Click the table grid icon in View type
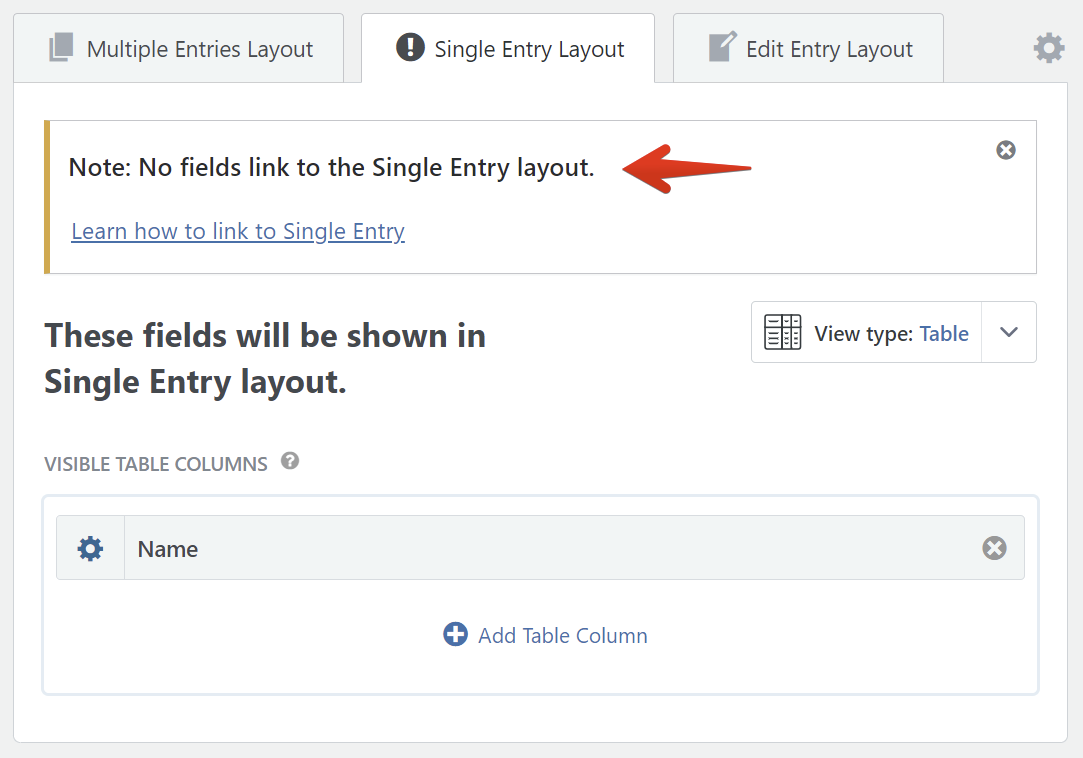Screen dimensions: 1083x758 (782, 332)
